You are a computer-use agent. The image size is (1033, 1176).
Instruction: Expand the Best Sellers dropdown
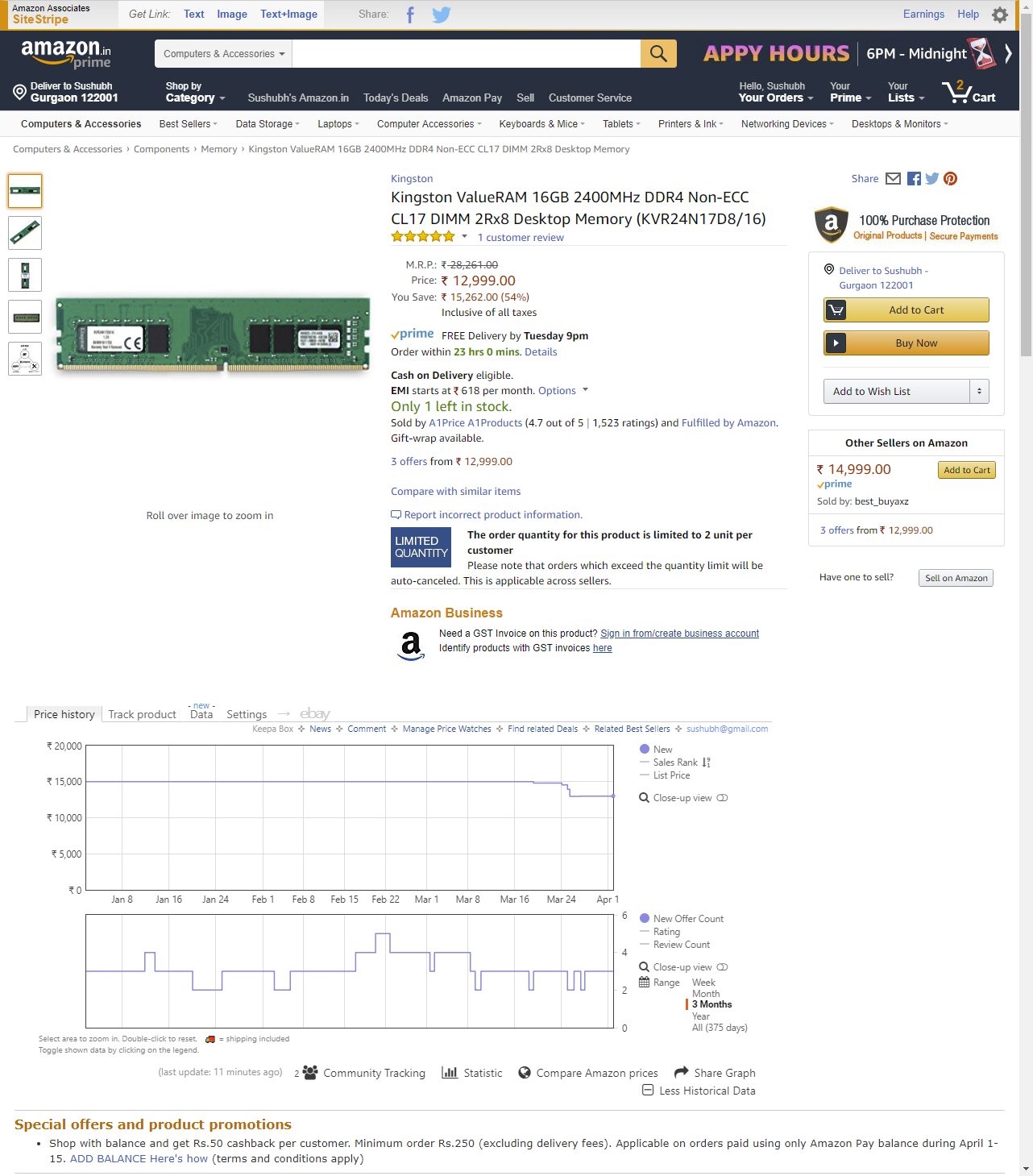pos(189,124)
